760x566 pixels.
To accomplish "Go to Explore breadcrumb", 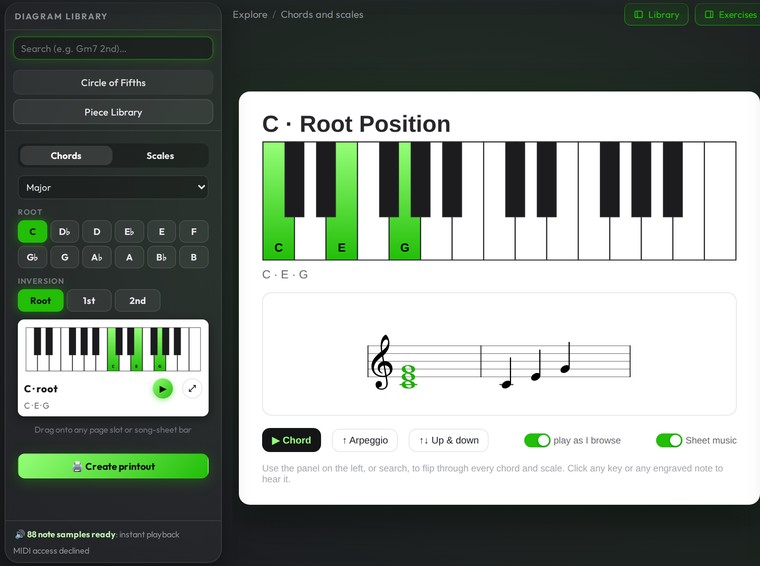I will point(250,15).
